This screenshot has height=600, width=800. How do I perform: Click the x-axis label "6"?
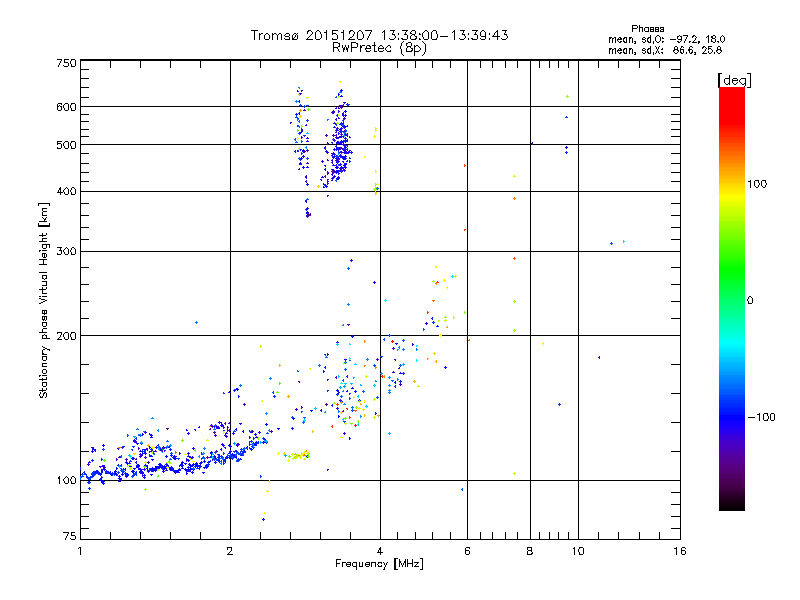(467, 551)
